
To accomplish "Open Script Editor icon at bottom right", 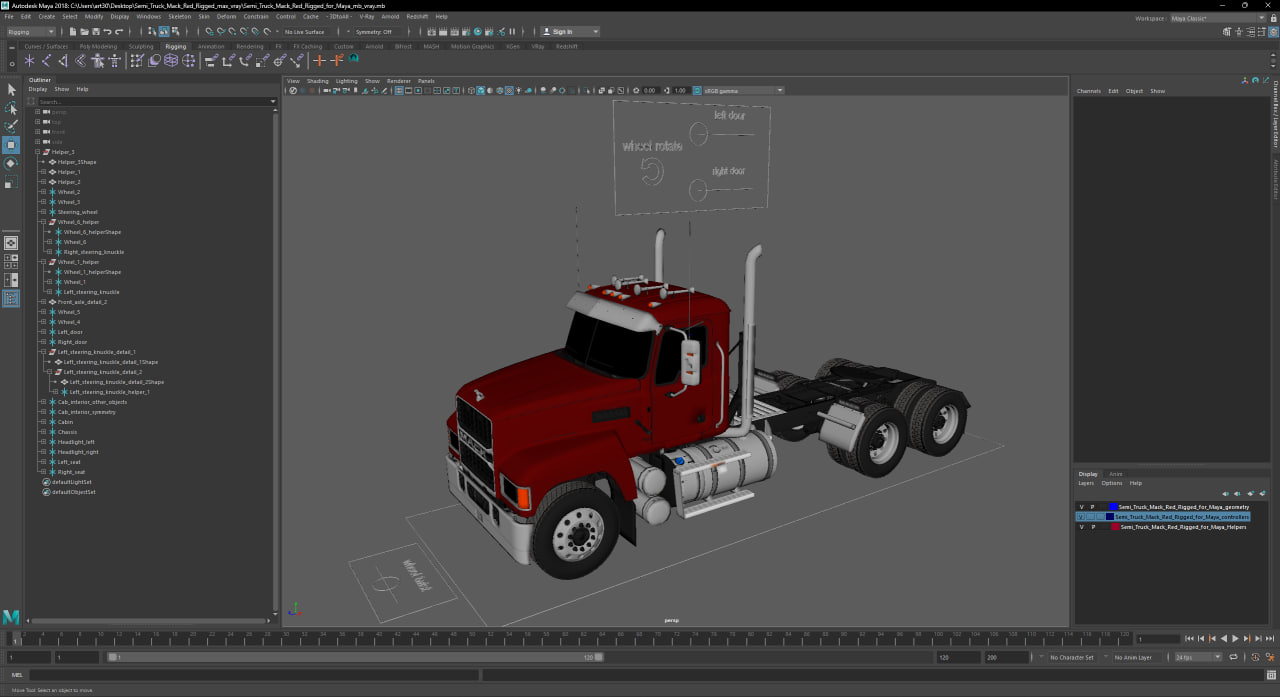I will (x=1270, y=675).
